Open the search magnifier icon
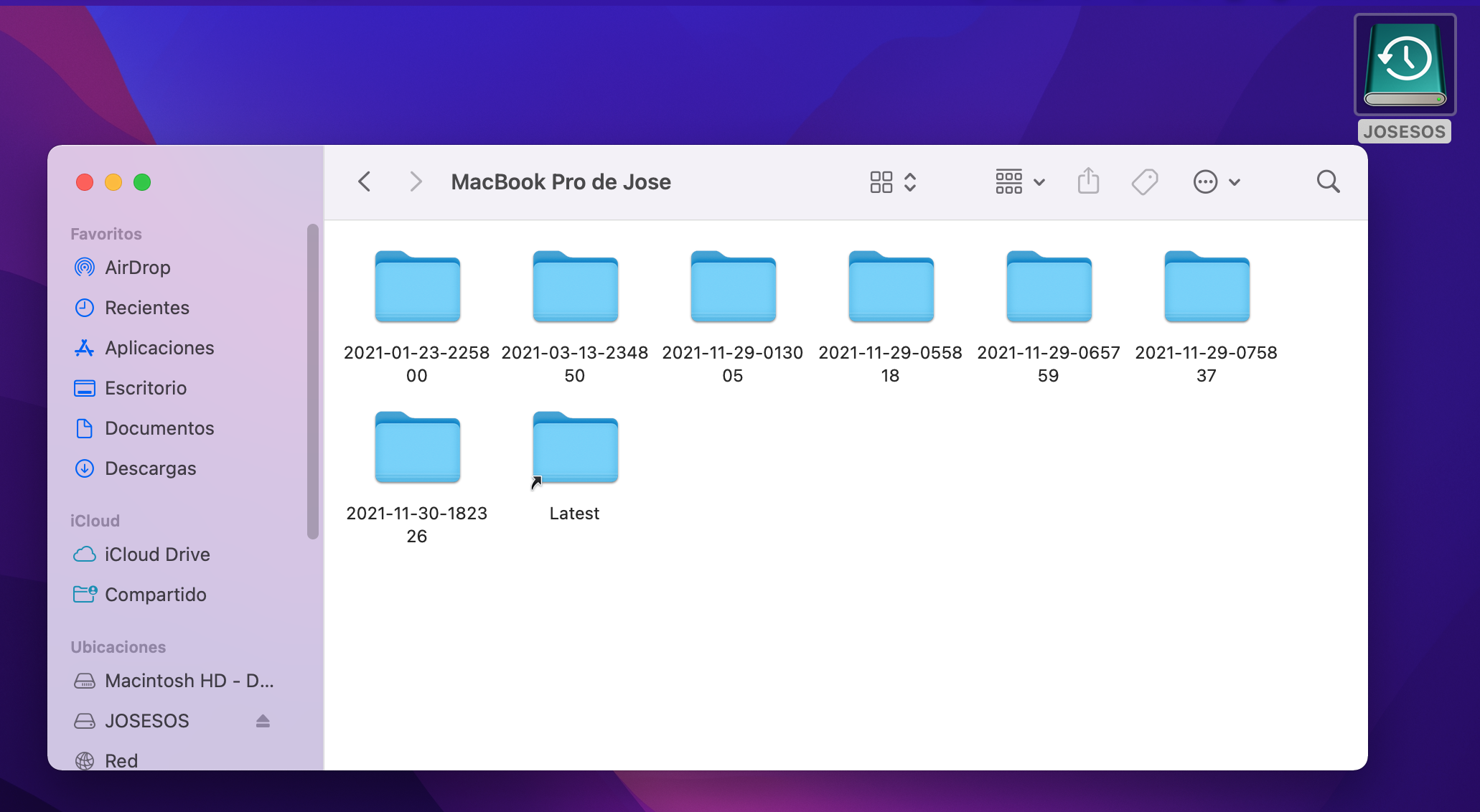1480x812 pixels. pos(1328,181)
